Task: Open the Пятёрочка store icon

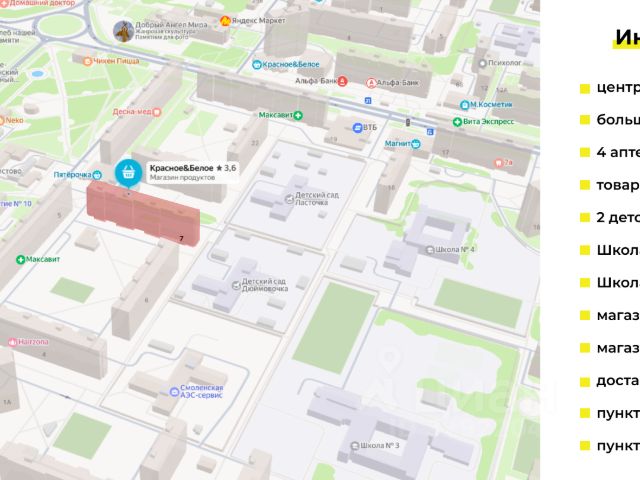Action: [97, 175]
